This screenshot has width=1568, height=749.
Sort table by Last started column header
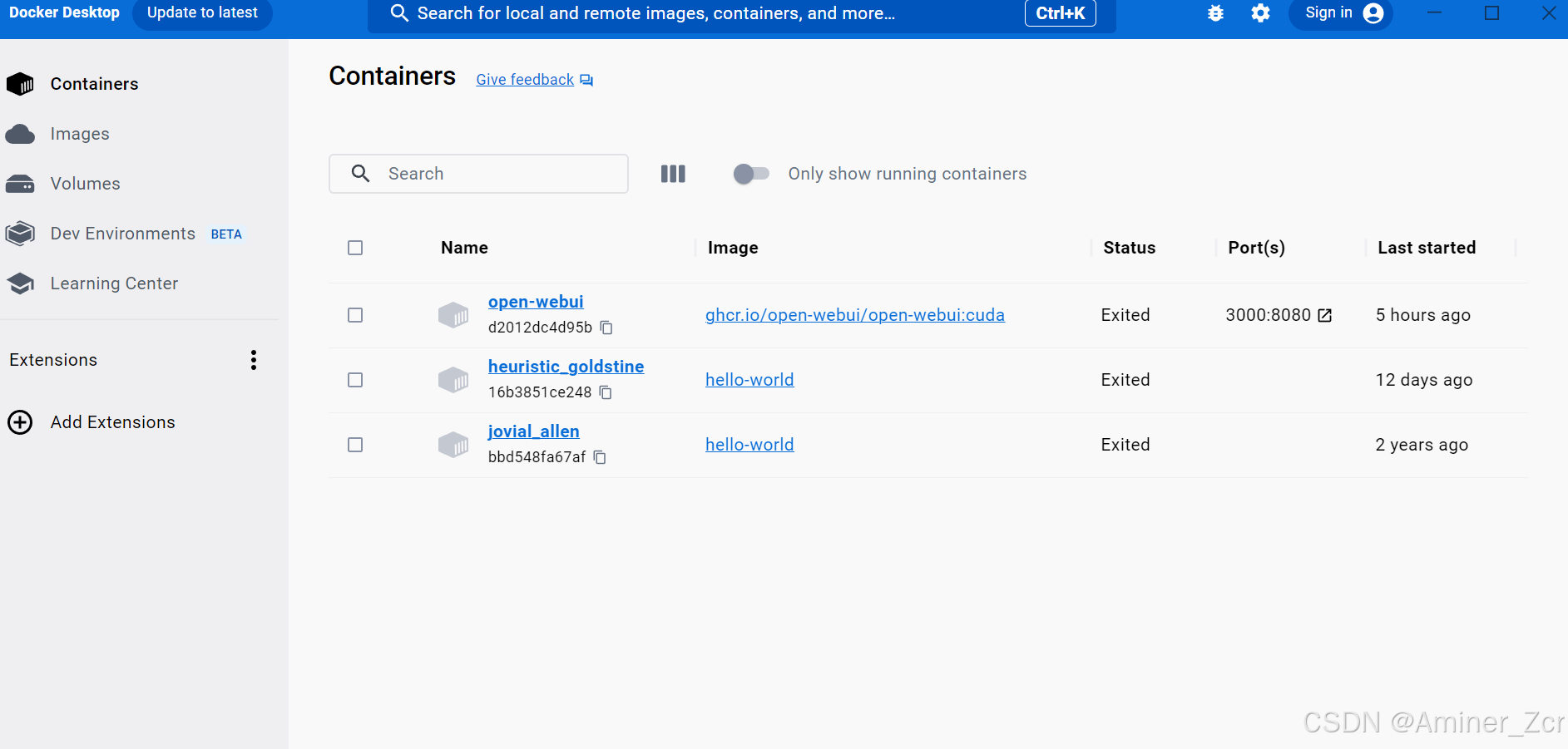coord(1427,248)
